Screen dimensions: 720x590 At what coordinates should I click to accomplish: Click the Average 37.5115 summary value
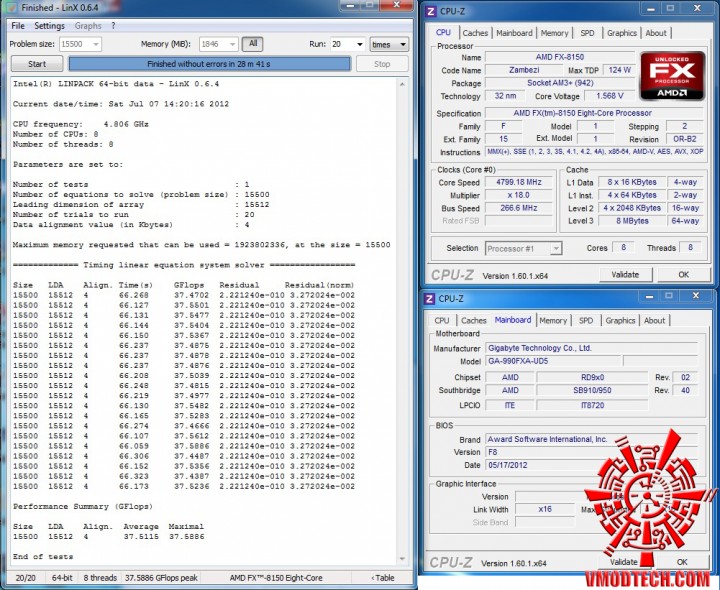click(141, 536)
